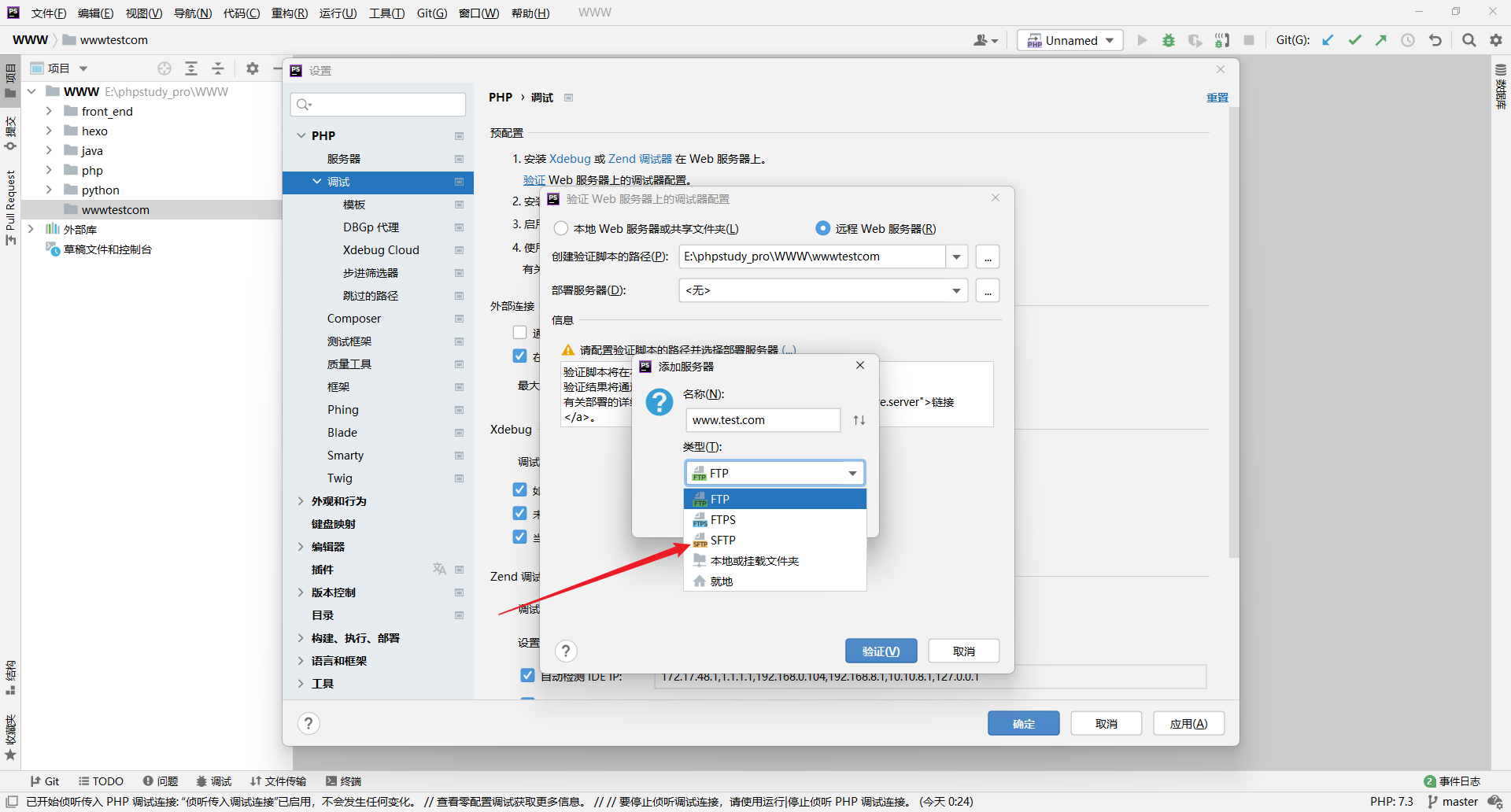Select local Web server or shared folder radio

[561, 228]
